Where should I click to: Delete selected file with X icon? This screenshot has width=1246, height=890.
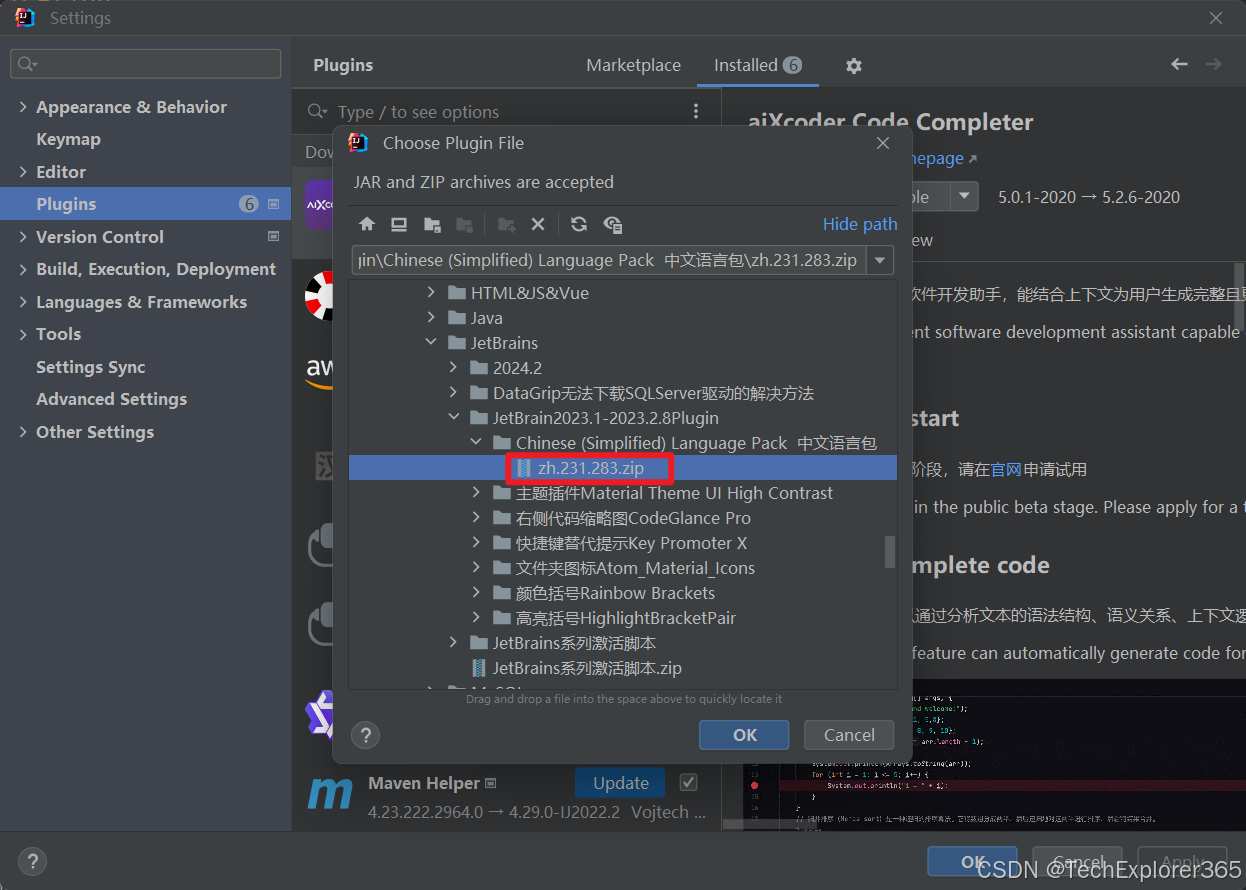[538, 224]
